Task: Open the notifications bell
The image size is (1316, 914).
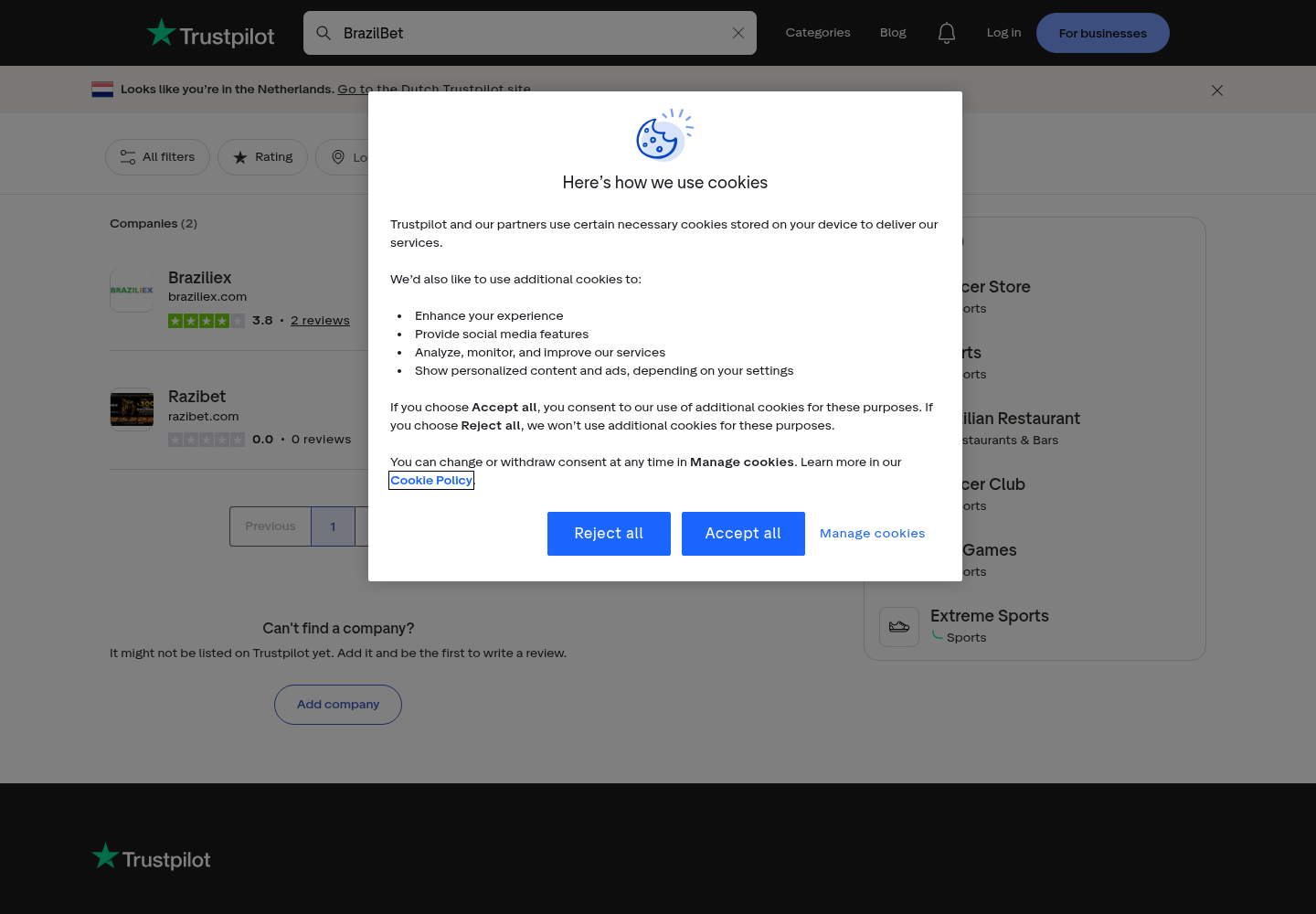Action: 947,33
